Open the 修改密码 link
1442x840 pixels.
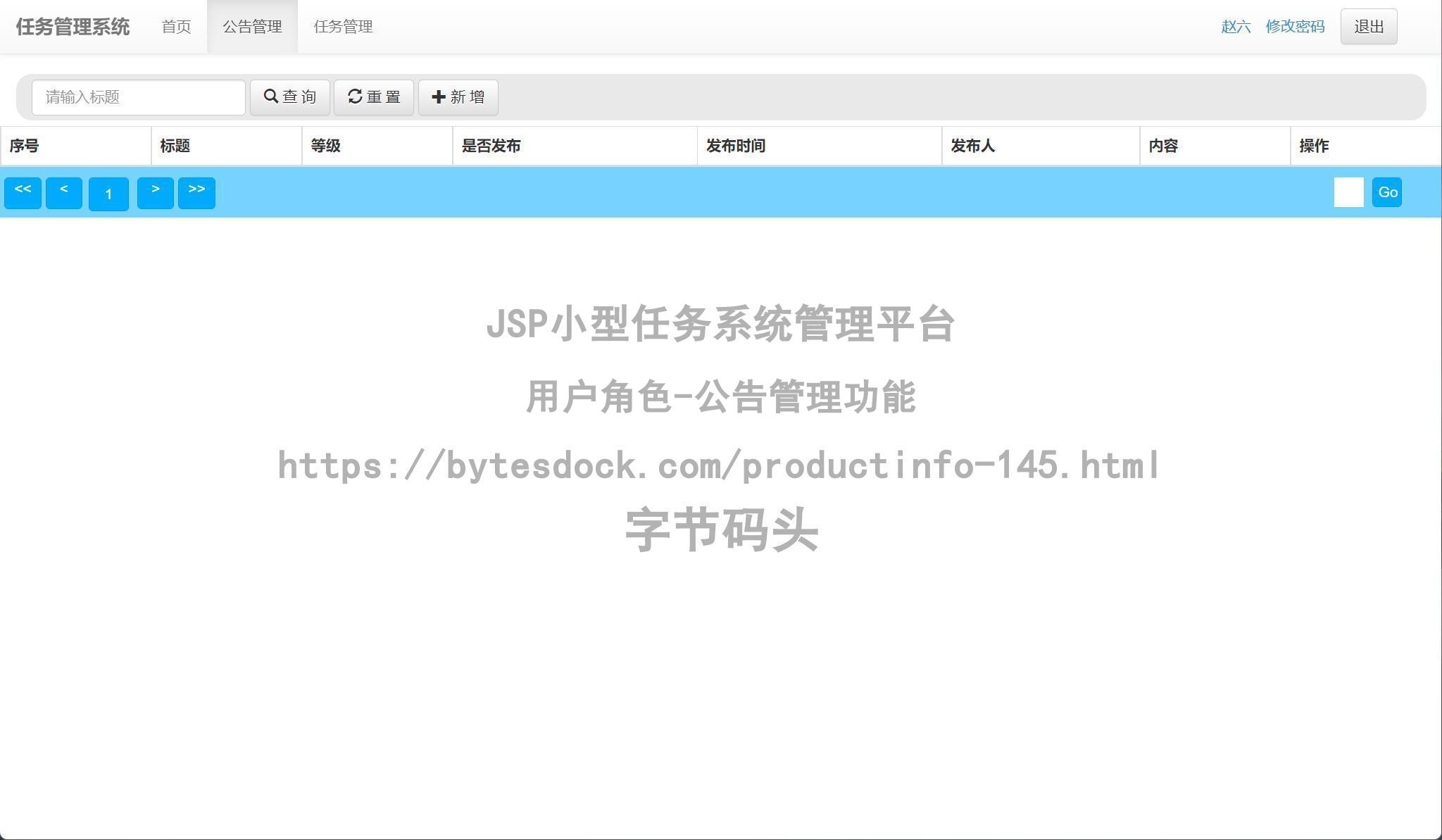[1294, 27]
